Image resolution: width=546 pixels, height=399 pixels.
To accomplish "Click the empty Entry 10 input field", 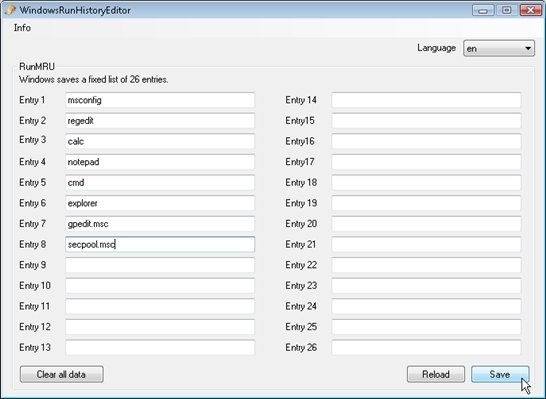I will [160, 285].
